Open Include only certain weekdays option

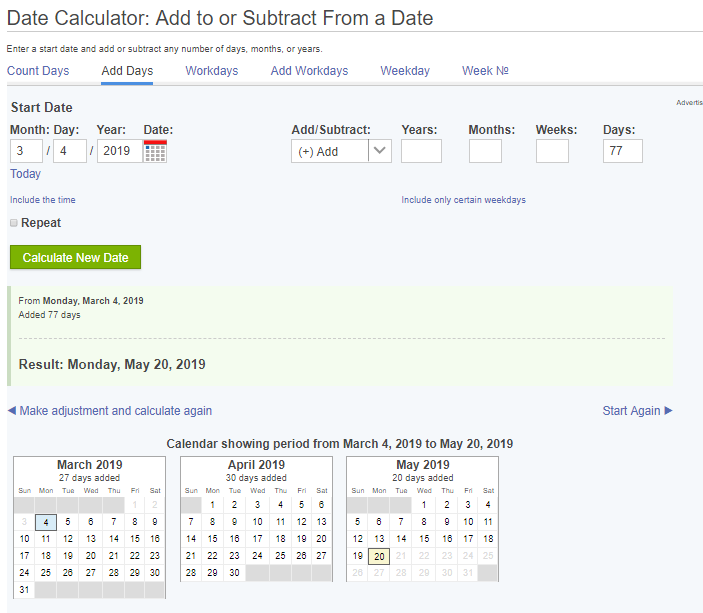pyautogui.click(x=463, y=200)
